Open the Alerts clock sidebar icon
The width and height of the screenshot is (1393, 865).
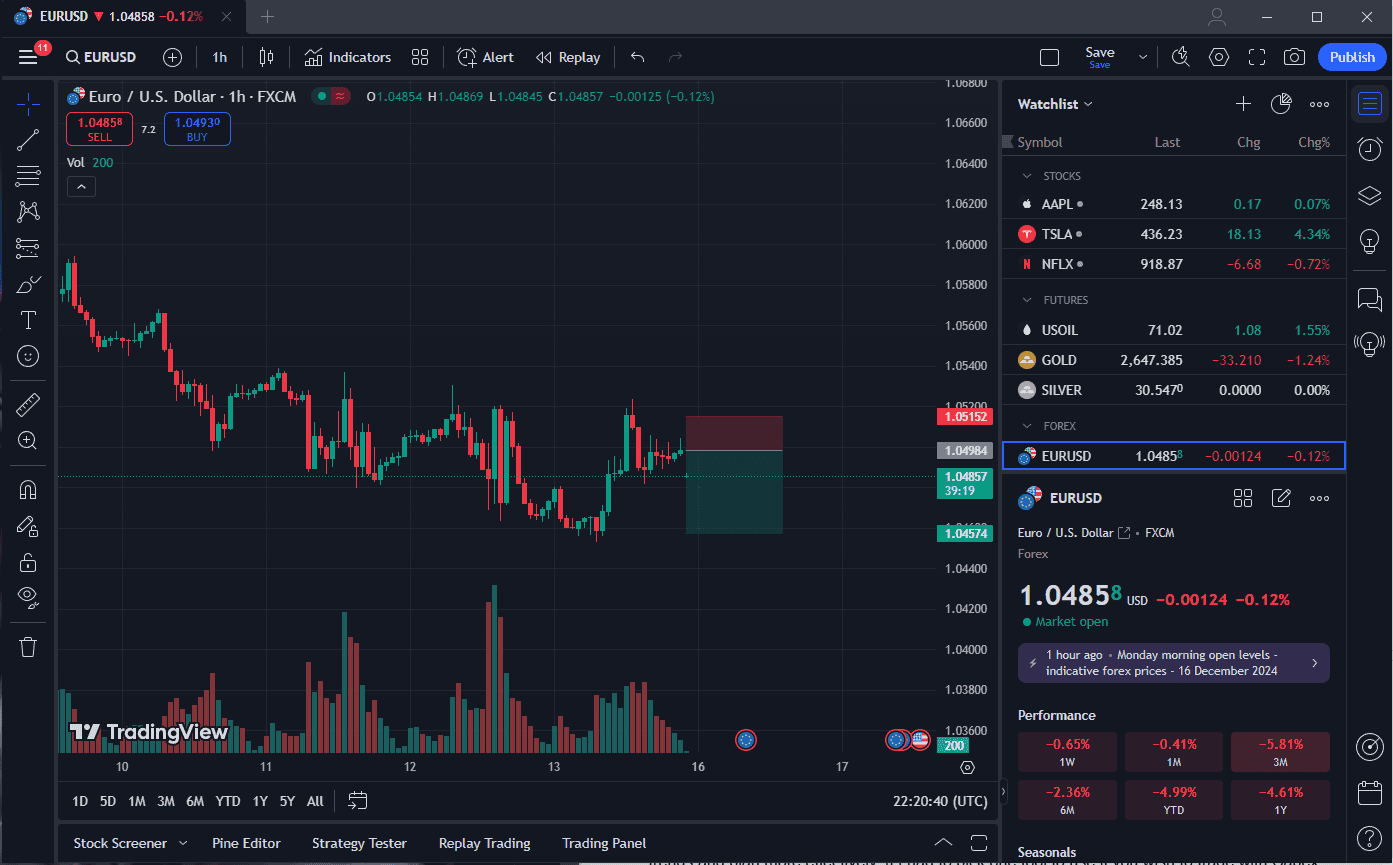click(1370, 149)
